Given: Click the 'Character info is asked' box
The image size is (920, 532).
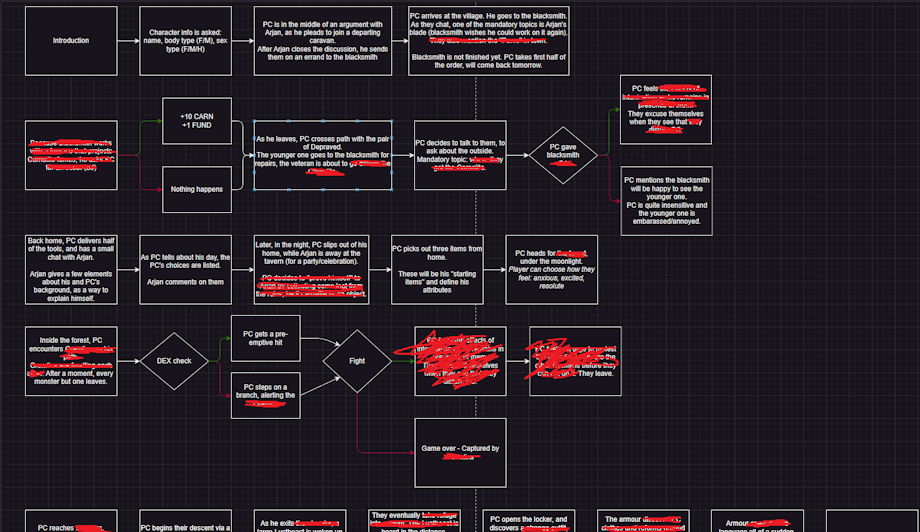Looking at the screenshot, I should click(185, 41).
